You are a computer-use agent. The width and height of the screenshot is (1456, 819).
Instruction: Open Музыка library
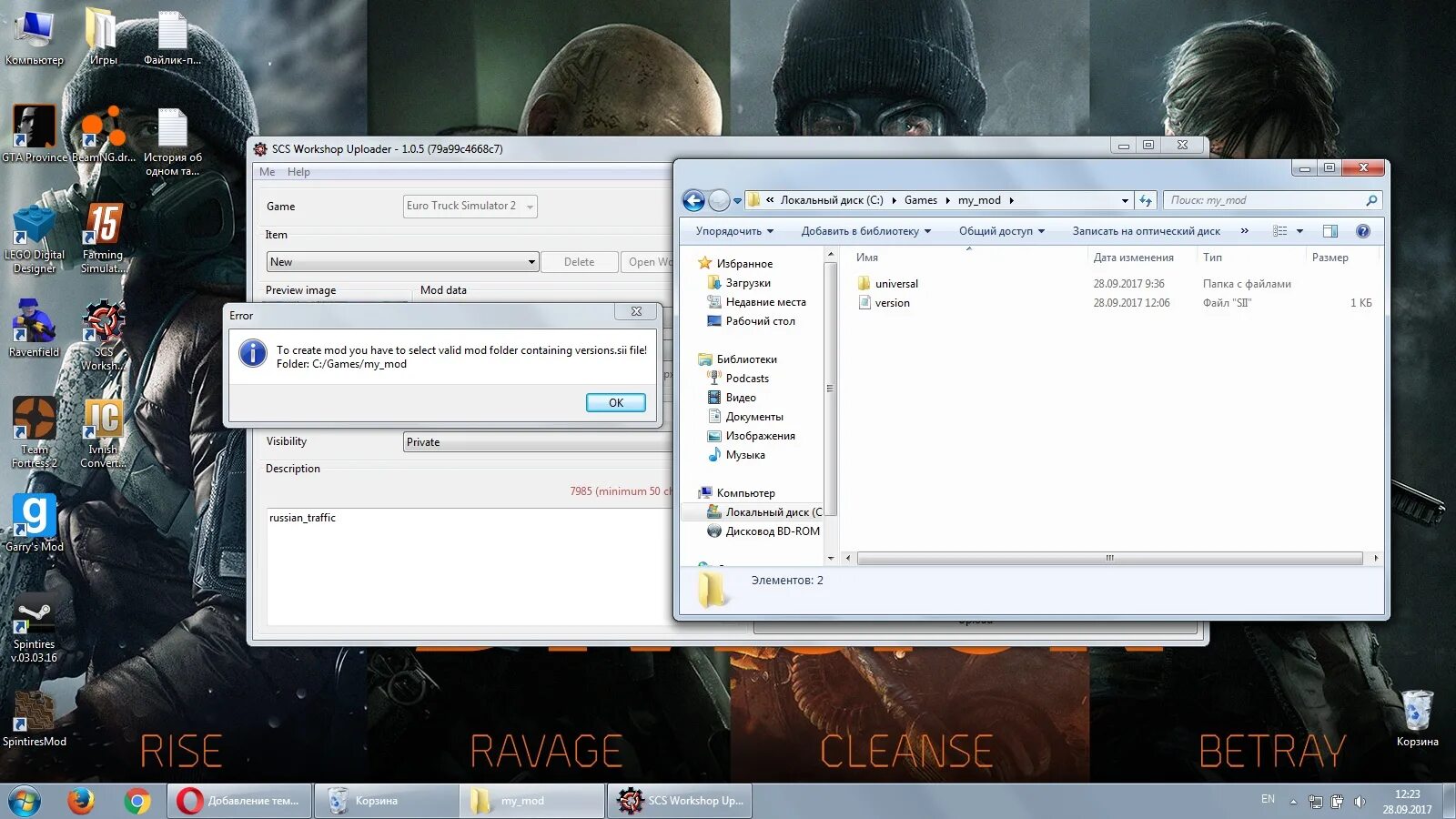click(744, 455)
